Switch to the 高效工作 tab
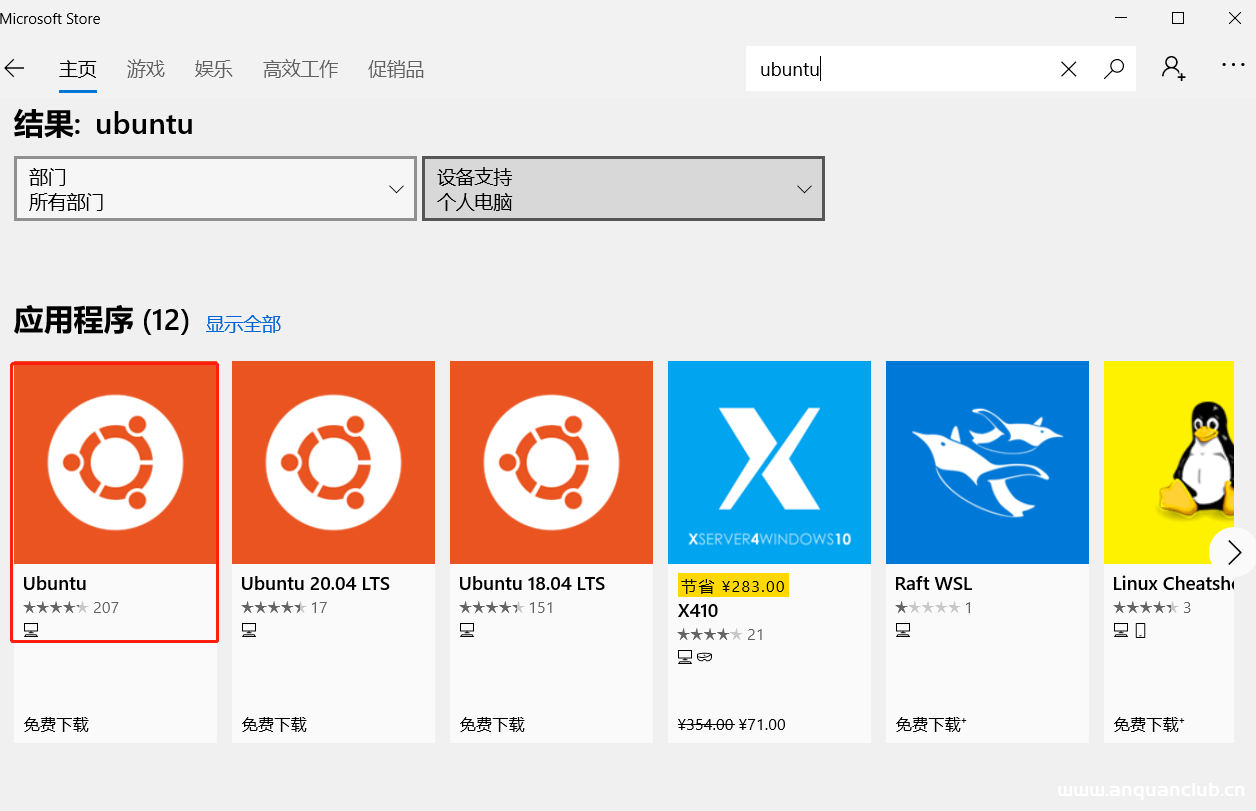The image size is (1256, 811). point(299,68)
